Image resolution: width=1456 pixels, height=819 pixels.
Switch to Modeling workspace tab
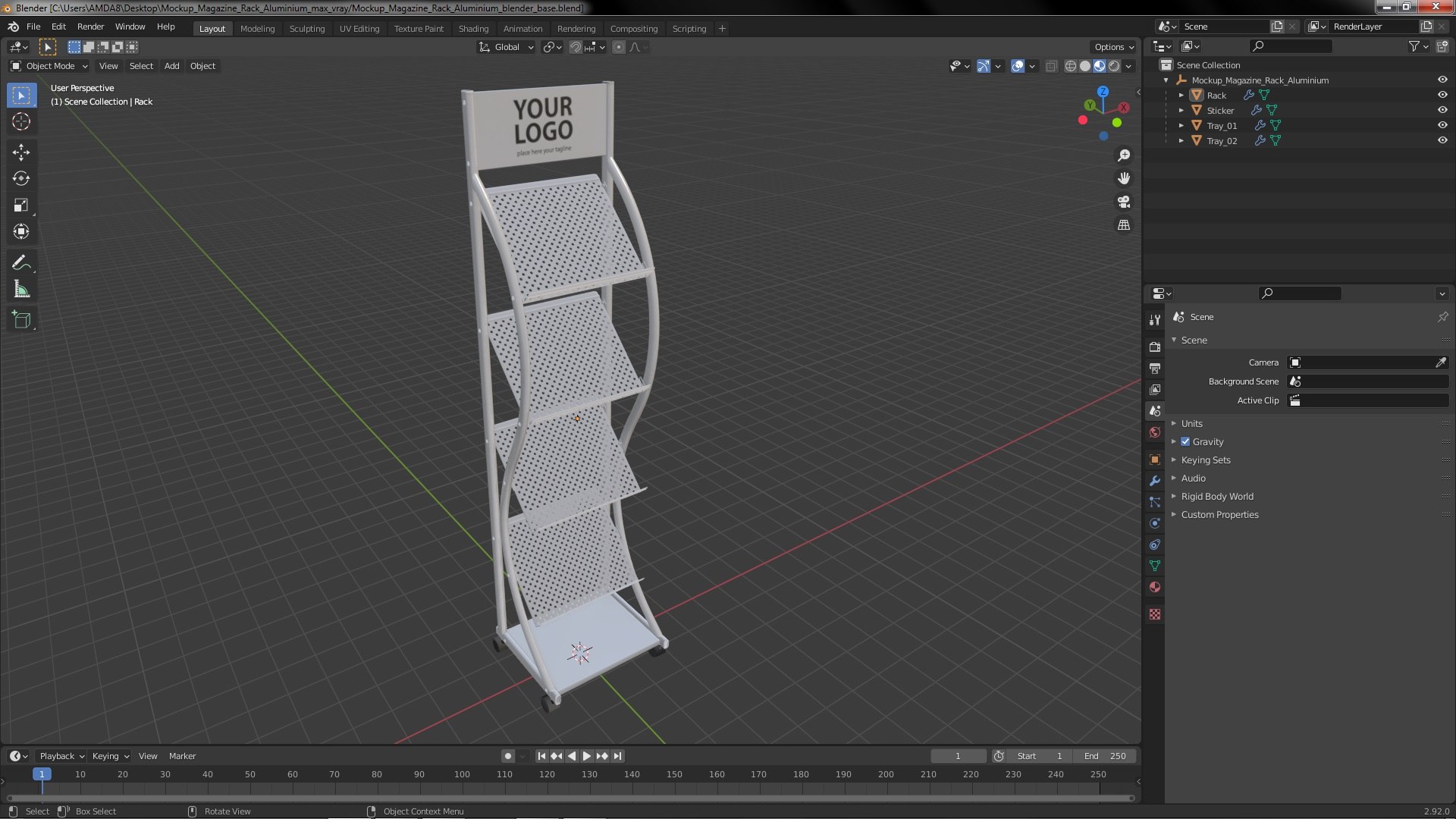257,29
